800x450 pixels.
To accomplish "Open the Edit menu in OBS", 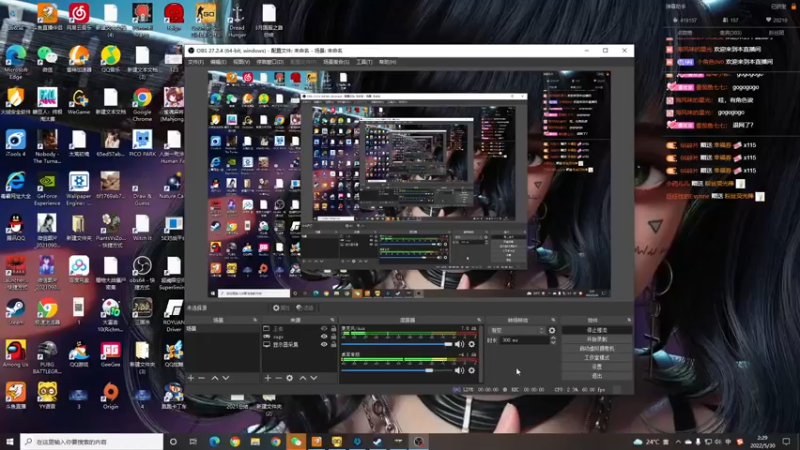I will coord(218,62).
